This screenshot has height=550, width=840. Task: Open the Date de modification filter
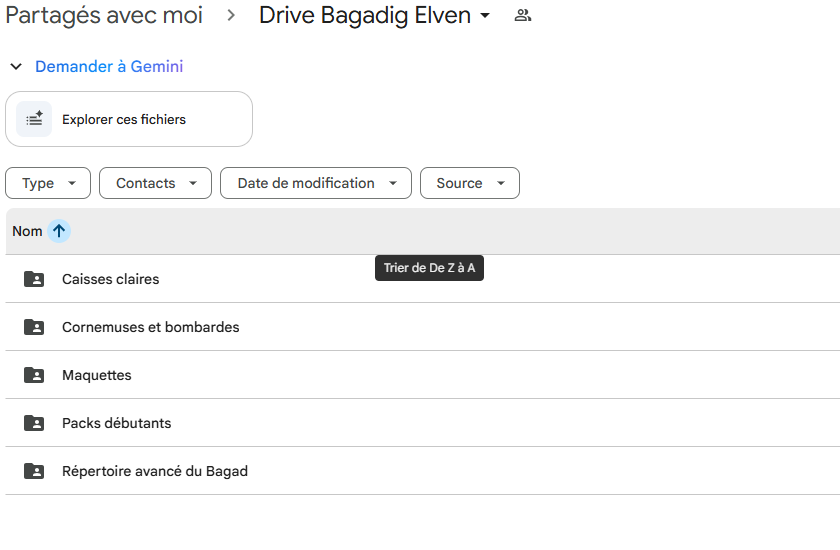(316, 183)
